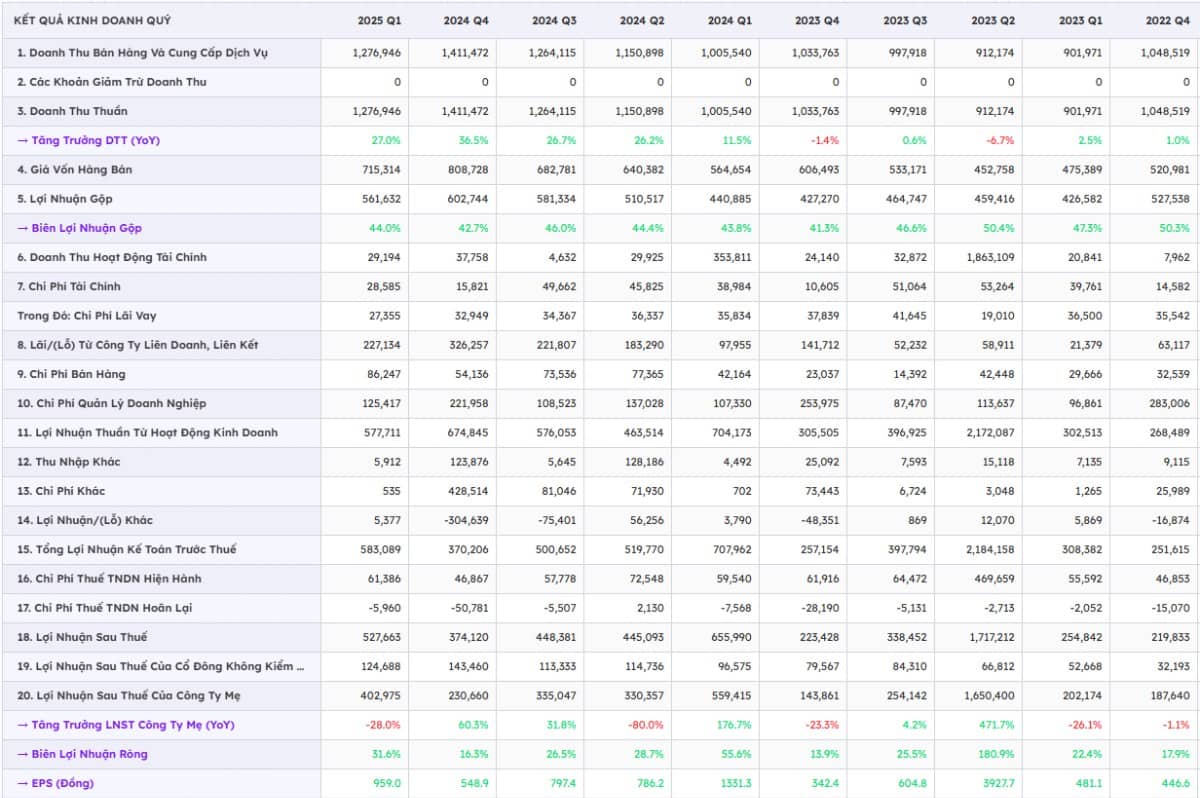This screenshot has height=798, width=1200.
Task: Click the 2023 Q2 column header
Action: [x=992, y=20]
